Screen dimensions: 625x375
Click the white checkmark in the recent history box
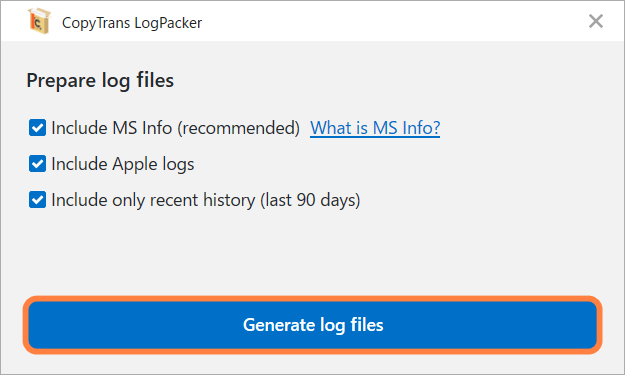pos(37,200)
